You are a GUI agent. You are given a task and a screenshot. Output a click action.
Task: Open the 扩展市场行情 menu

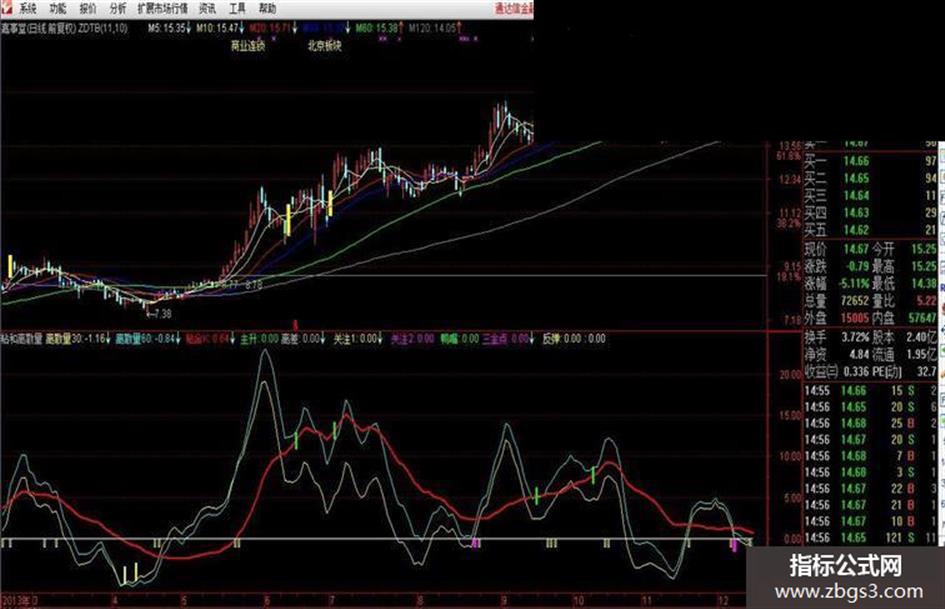[x=164, y=7]
